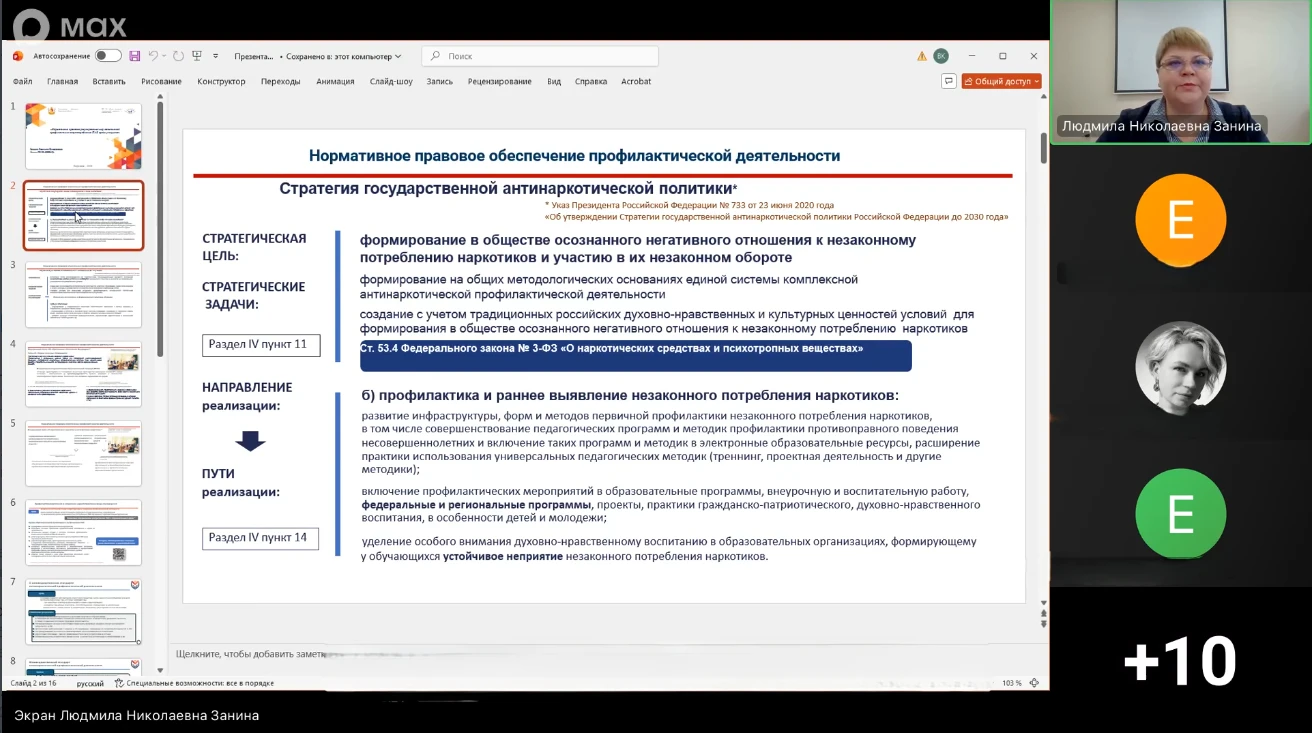Undo the last action
Image resolution: width=1312 pixels, height=733 pixels.
point(153,56)
